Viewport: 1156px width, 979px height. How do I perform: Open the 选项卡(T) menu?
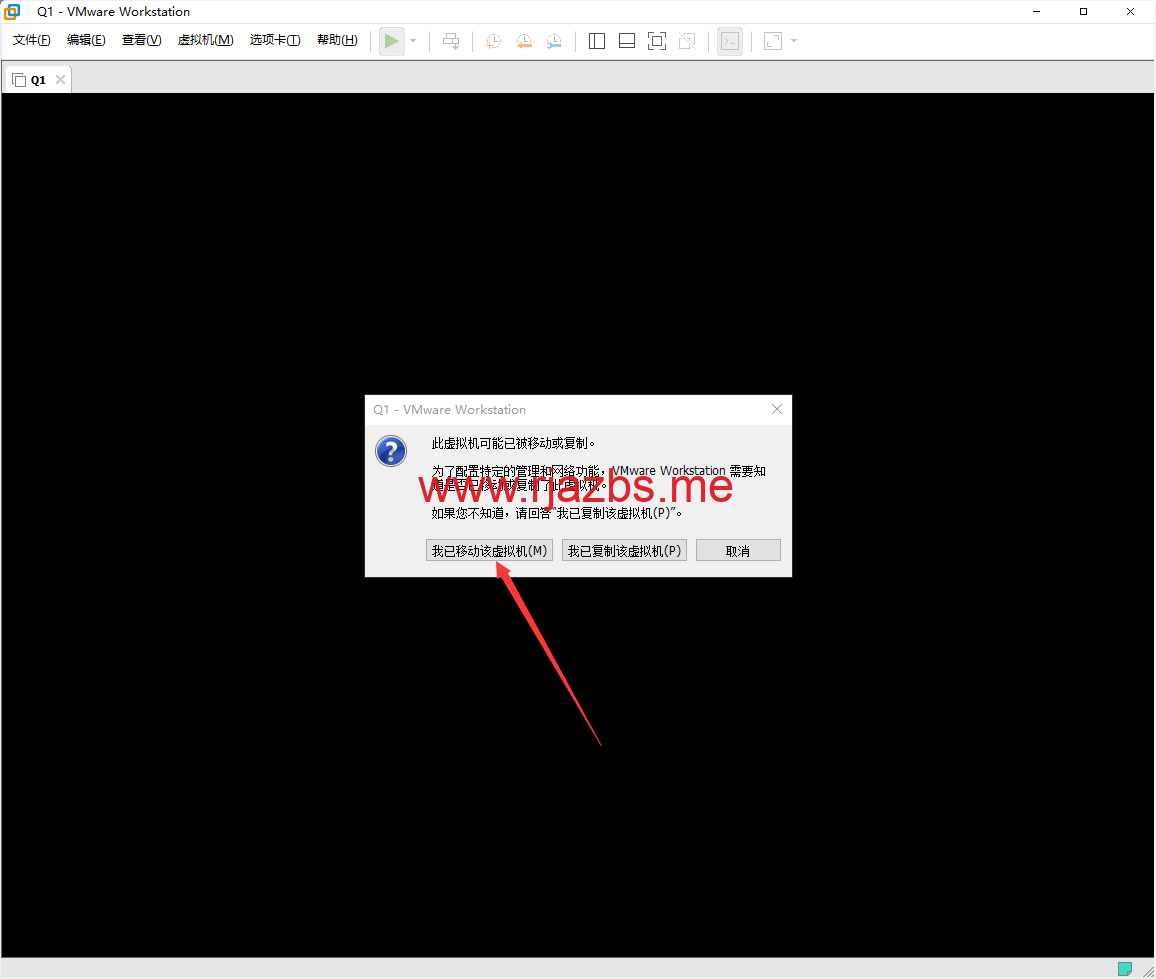[x=275, y=41]
